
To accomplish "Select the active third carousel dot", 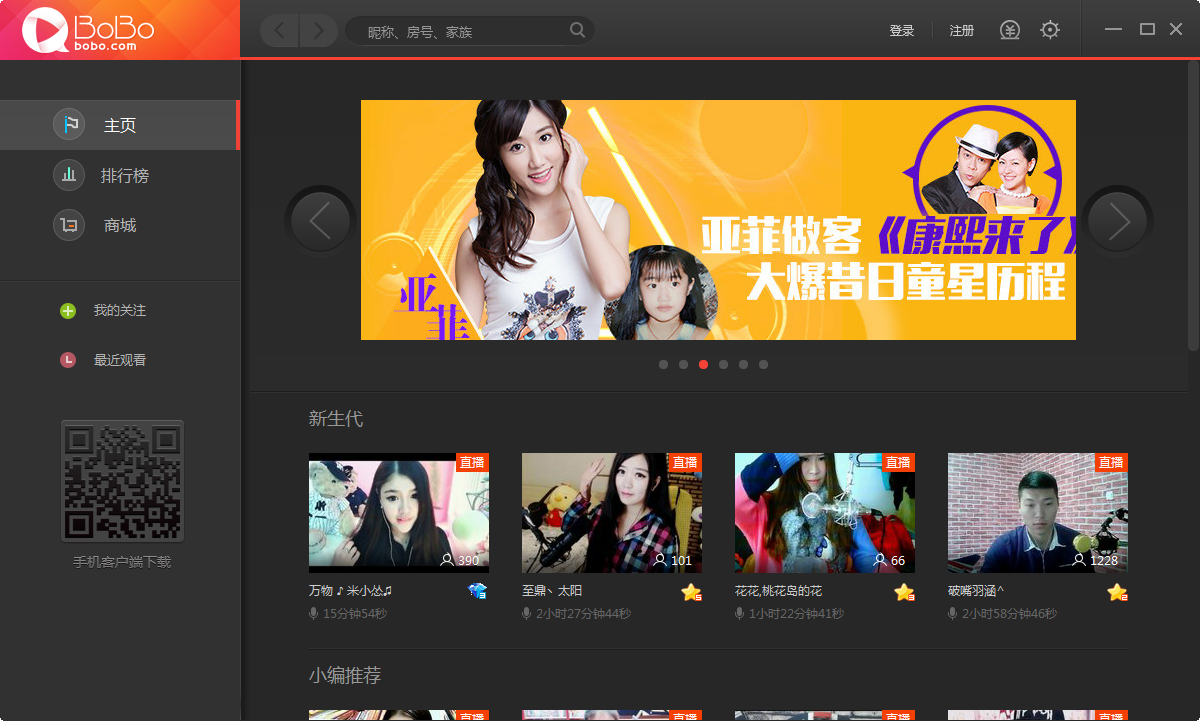I will tap(703, 365).
